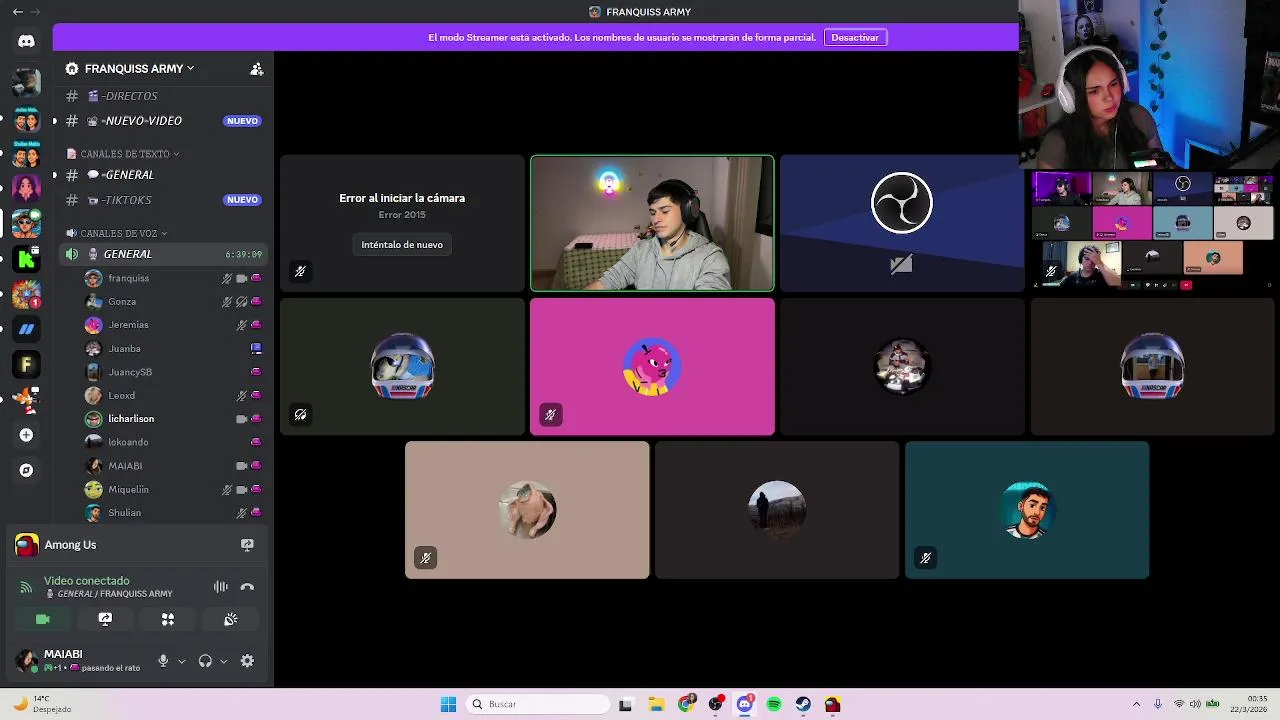The height and width of the screenshot is (720, 1280).
Task: Open Discord direct messages home icon
Action: click(26, 41)
